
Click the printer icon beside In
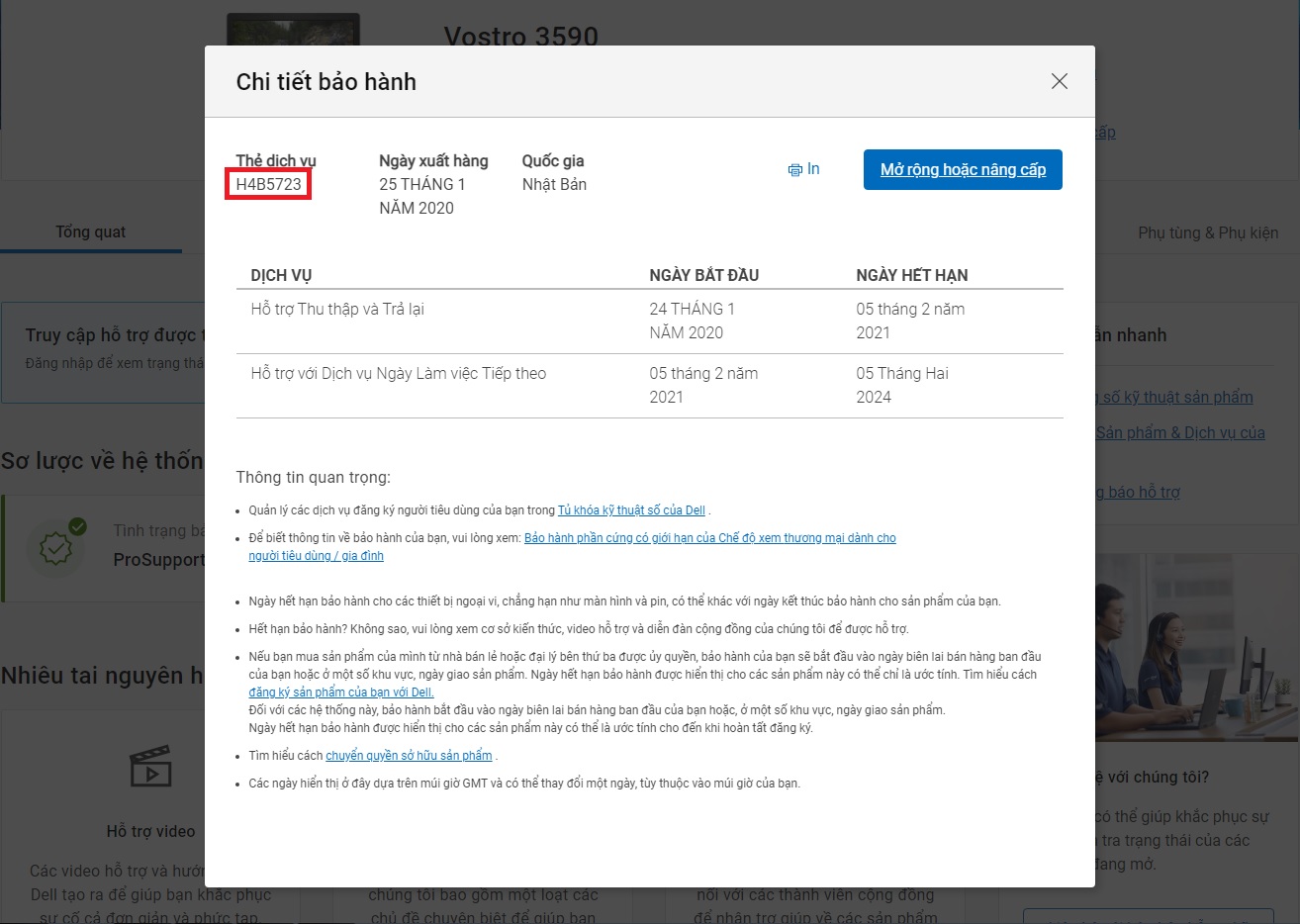point(794,170)
